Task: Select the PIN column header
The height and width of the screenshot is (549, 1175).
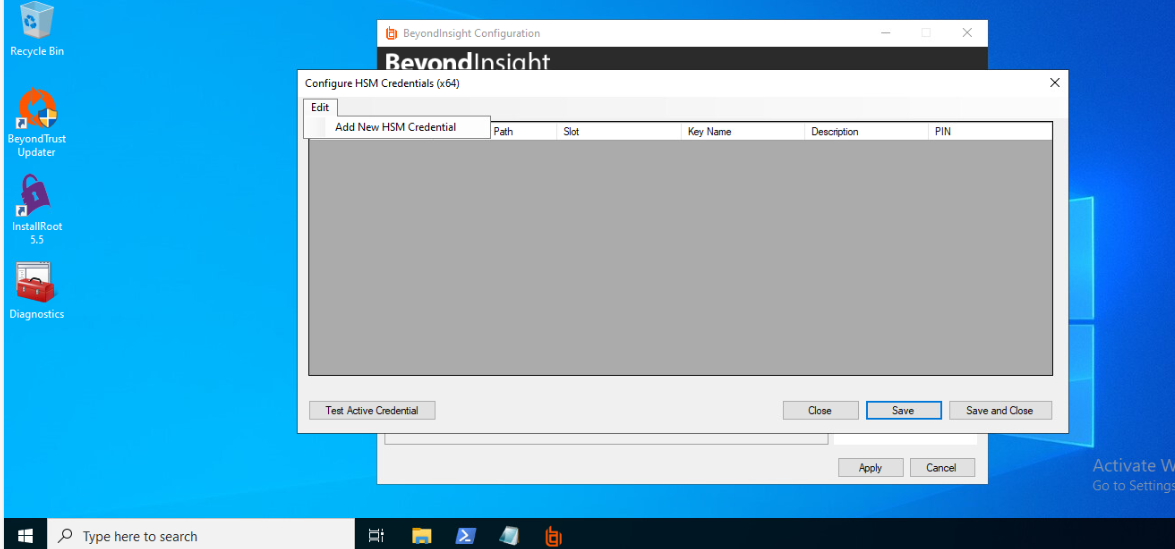Action: click(990, 131)
